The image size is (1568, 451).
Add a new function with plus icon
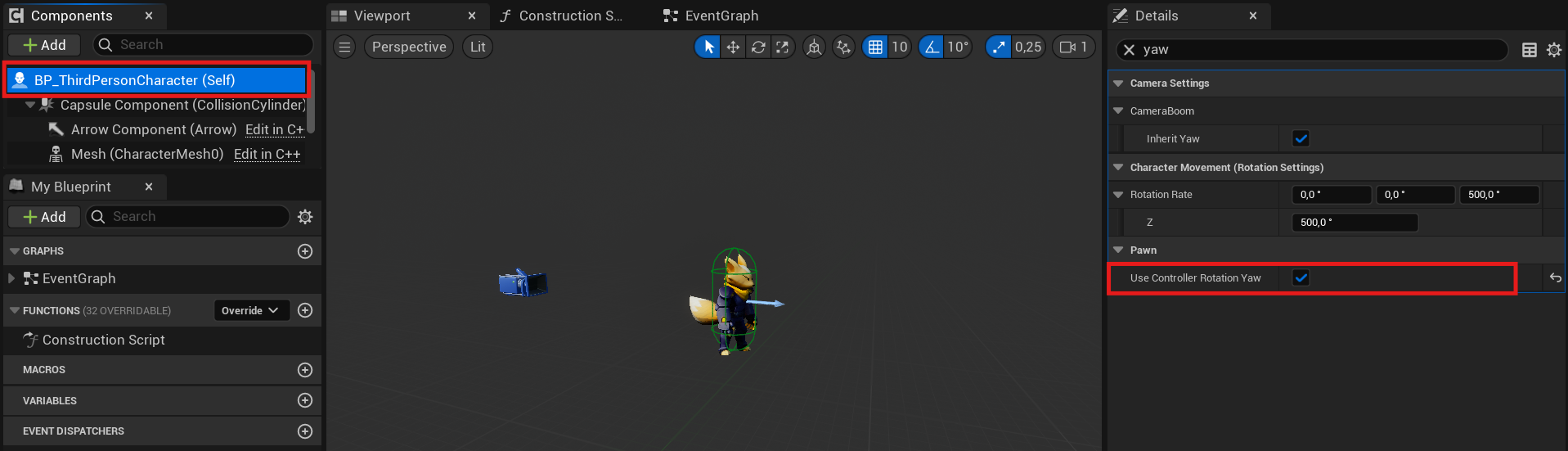coord(305,310)
